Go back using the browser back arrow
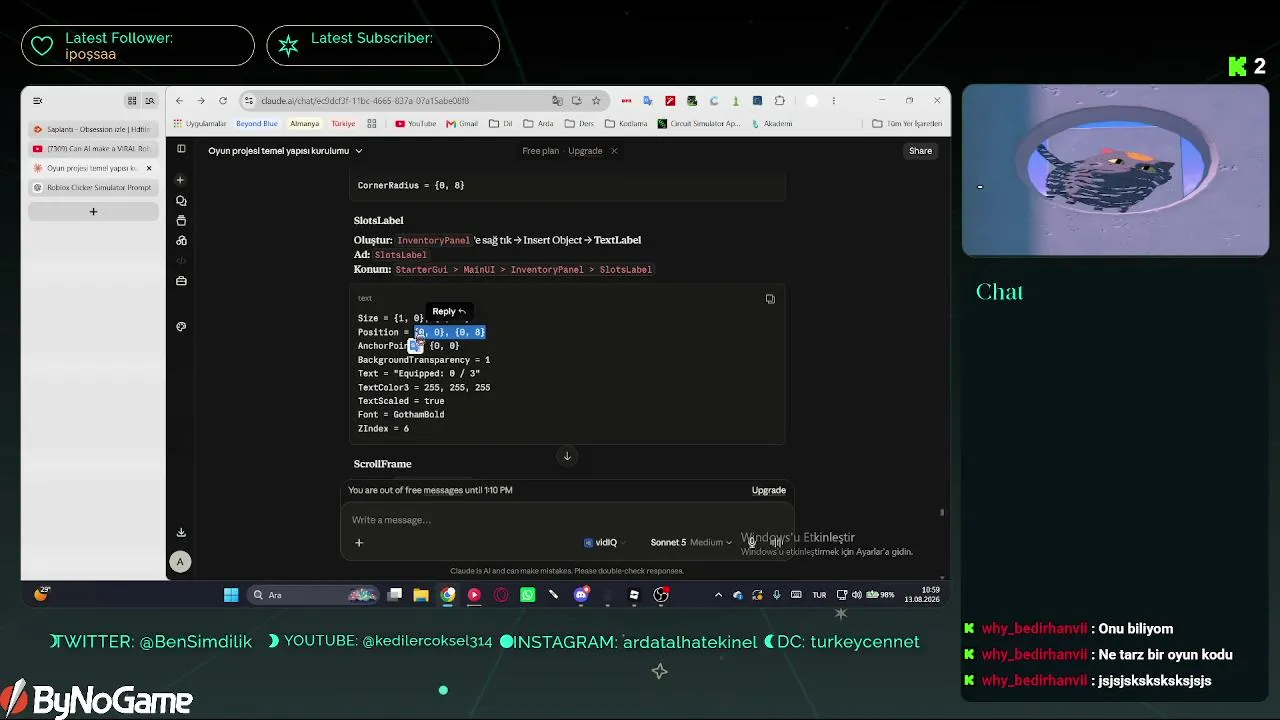This screenshot has width=1280, height=720. pyautogui.click(x=179, y=101)
